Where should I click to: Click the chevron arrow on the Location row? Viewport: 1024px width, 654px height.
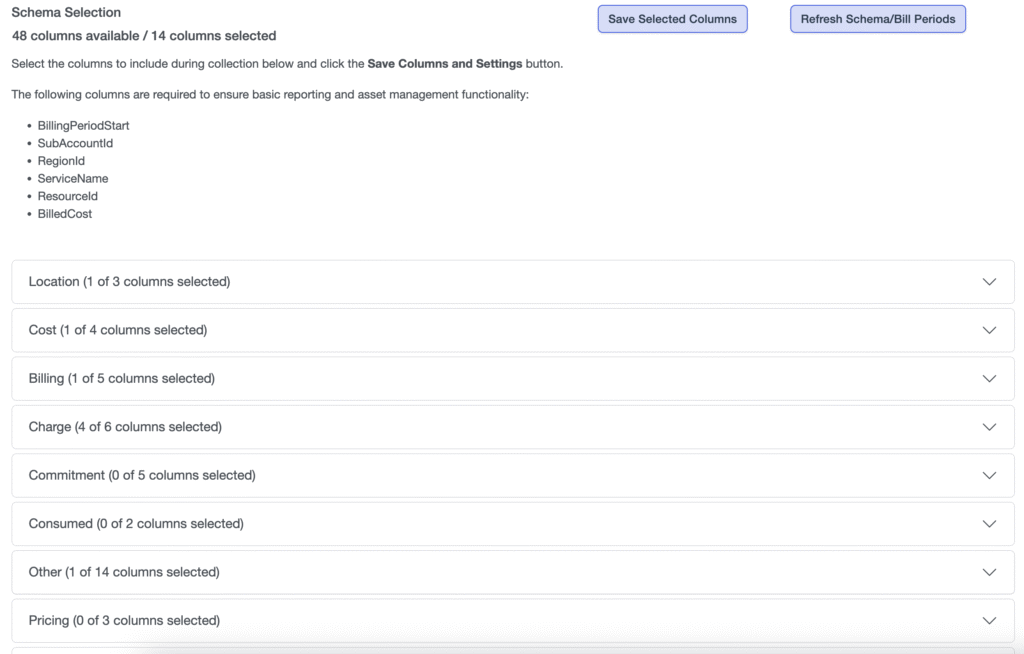point(989,282)
